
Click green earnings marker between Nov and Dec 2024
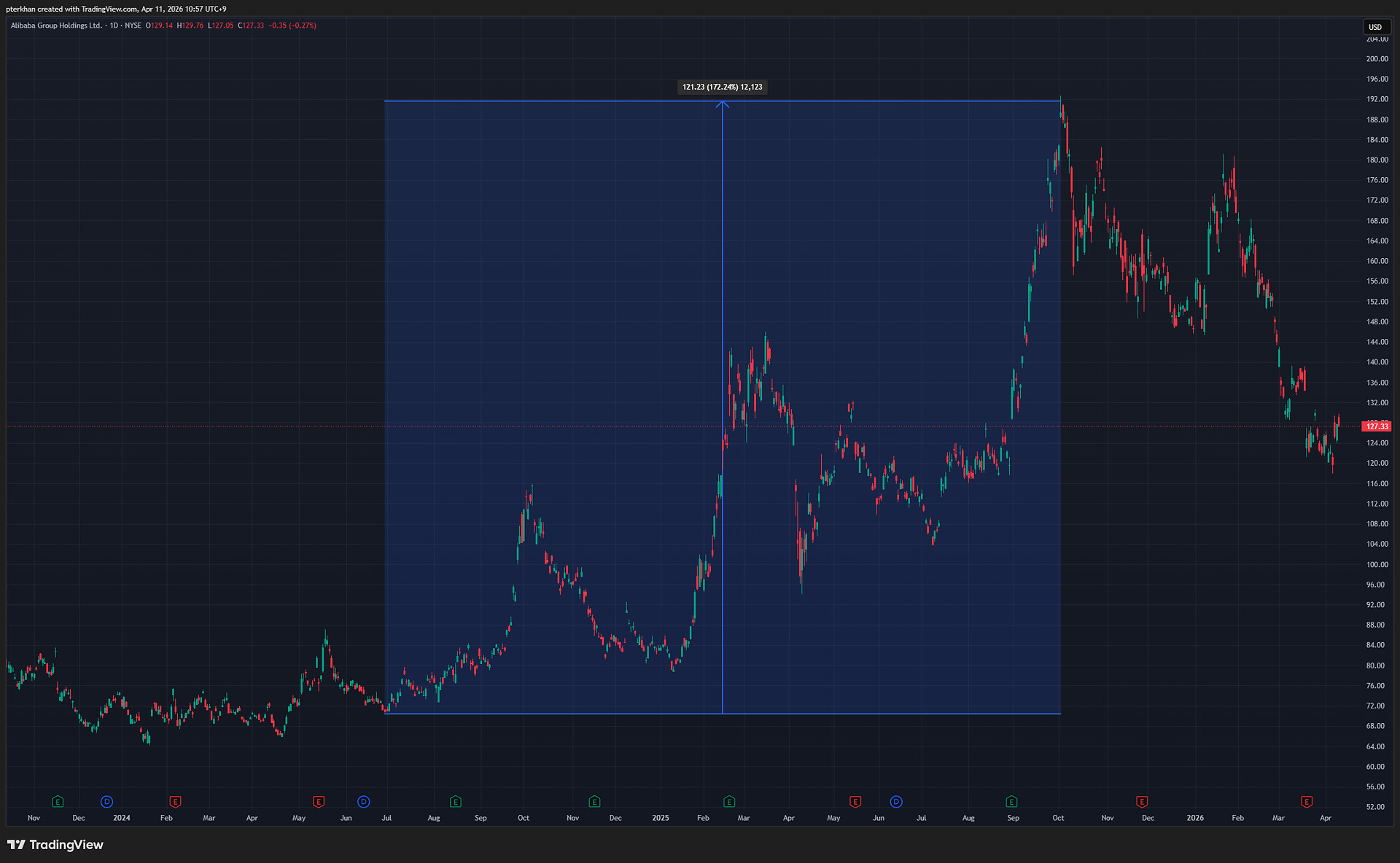(x=594, y=802)
